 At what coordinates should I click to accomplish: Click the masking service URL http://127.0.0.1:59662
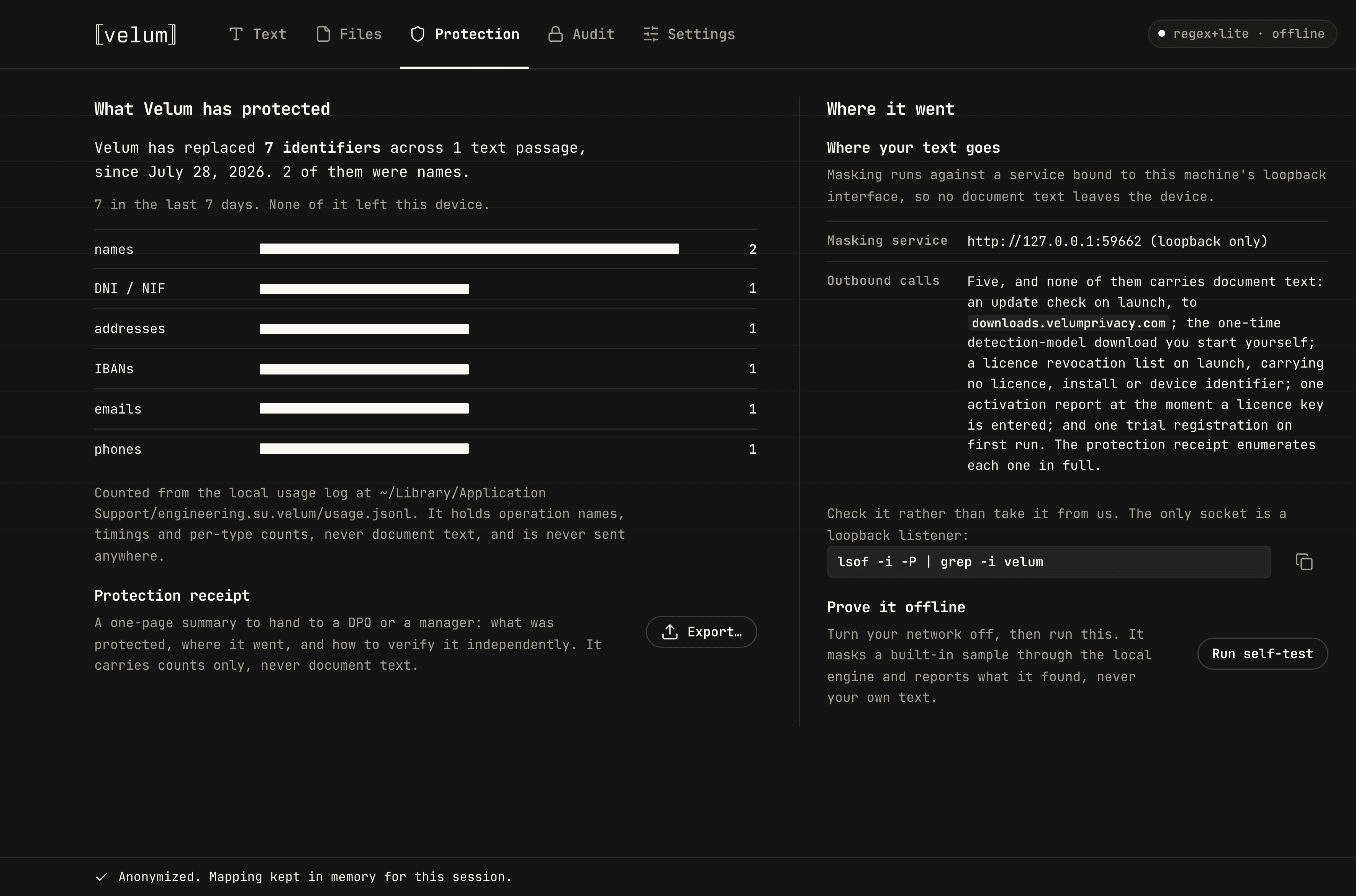(1054, 241)
